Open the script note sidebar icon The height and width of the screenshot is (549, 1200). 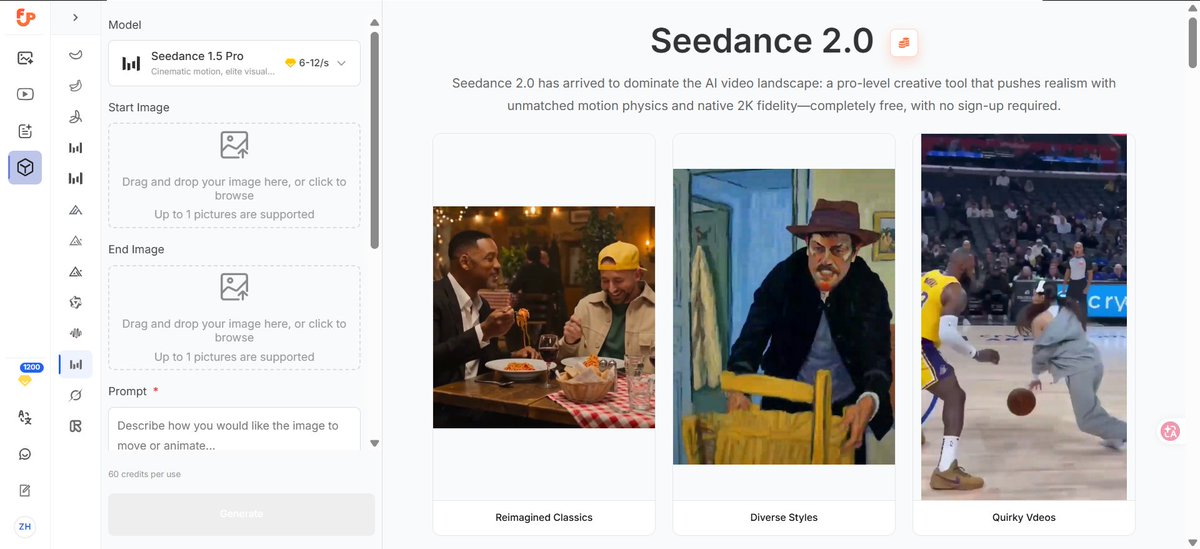(25, 131)
